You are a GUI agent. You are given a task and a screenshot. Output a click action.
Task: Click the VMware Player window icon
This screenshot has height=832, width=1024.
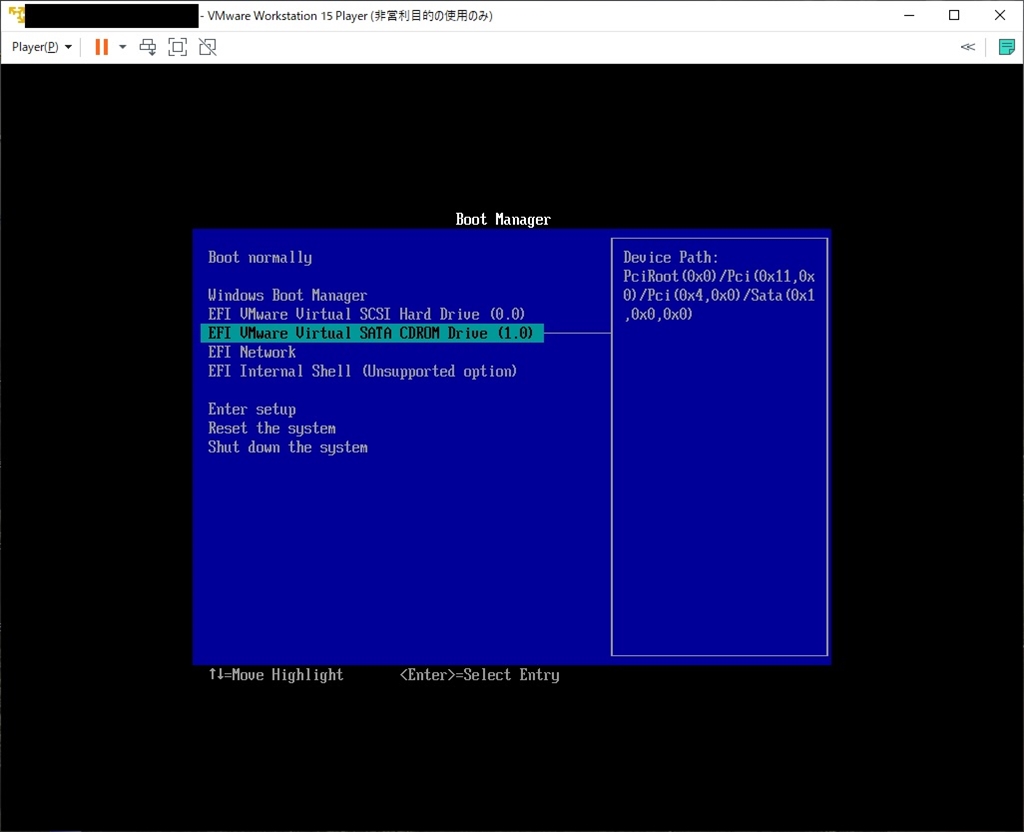click(16, 14)
